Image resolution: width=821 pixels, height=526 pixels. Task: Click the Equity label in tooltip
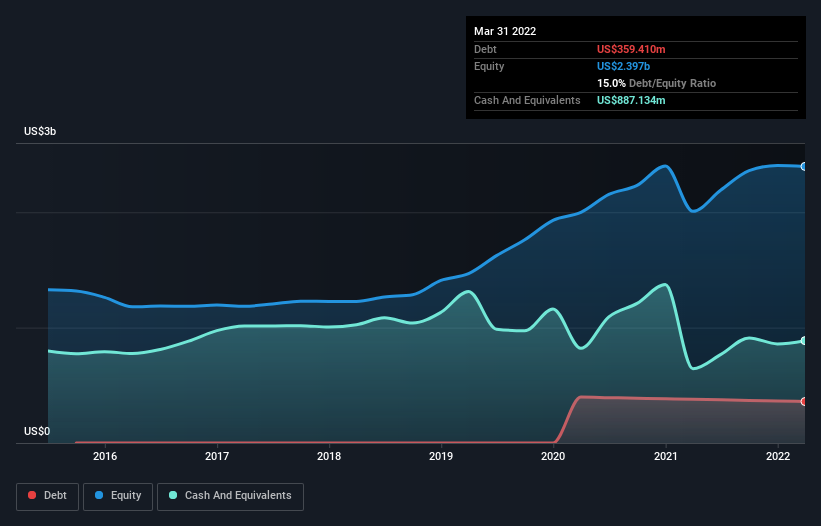pyautogui.click(x=489, y=66)
